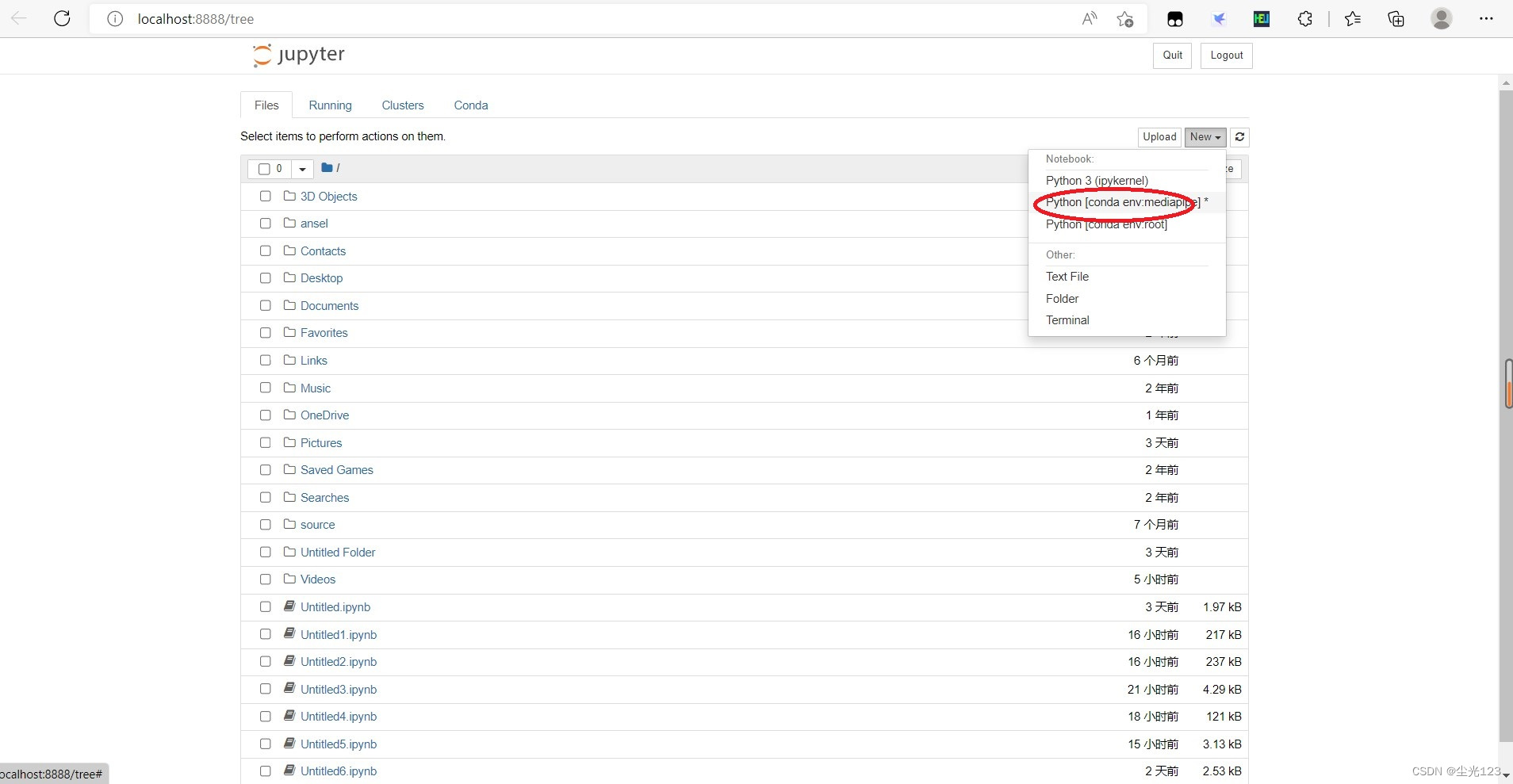Click the site information icon in address bar
The width and height of the screenshot is (1513, 784).
click(115, 19)
